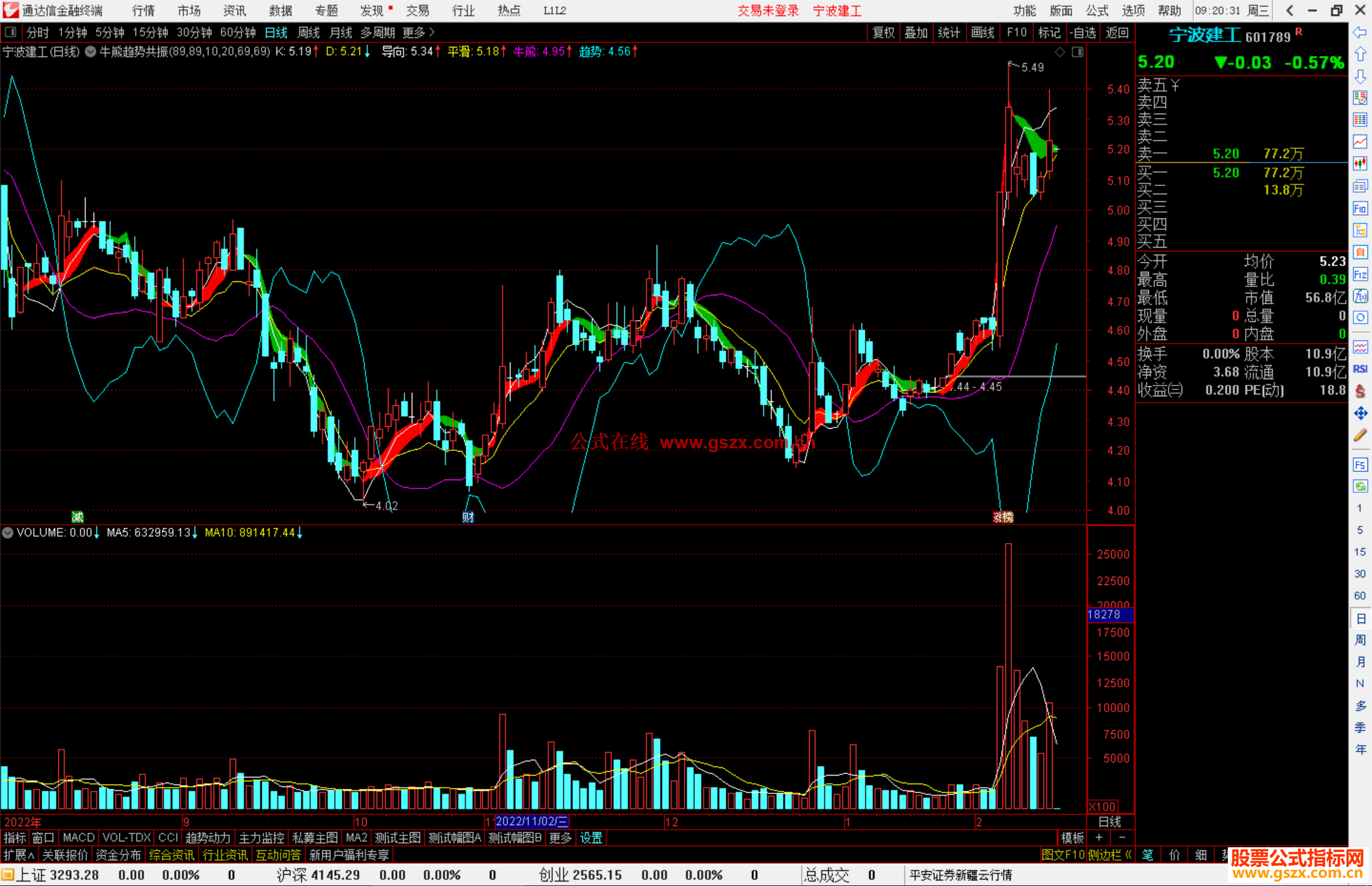1372x886 pixels.
Task: Expand the 扩展 panel at bottom left
Action: (x=18, y=855)
